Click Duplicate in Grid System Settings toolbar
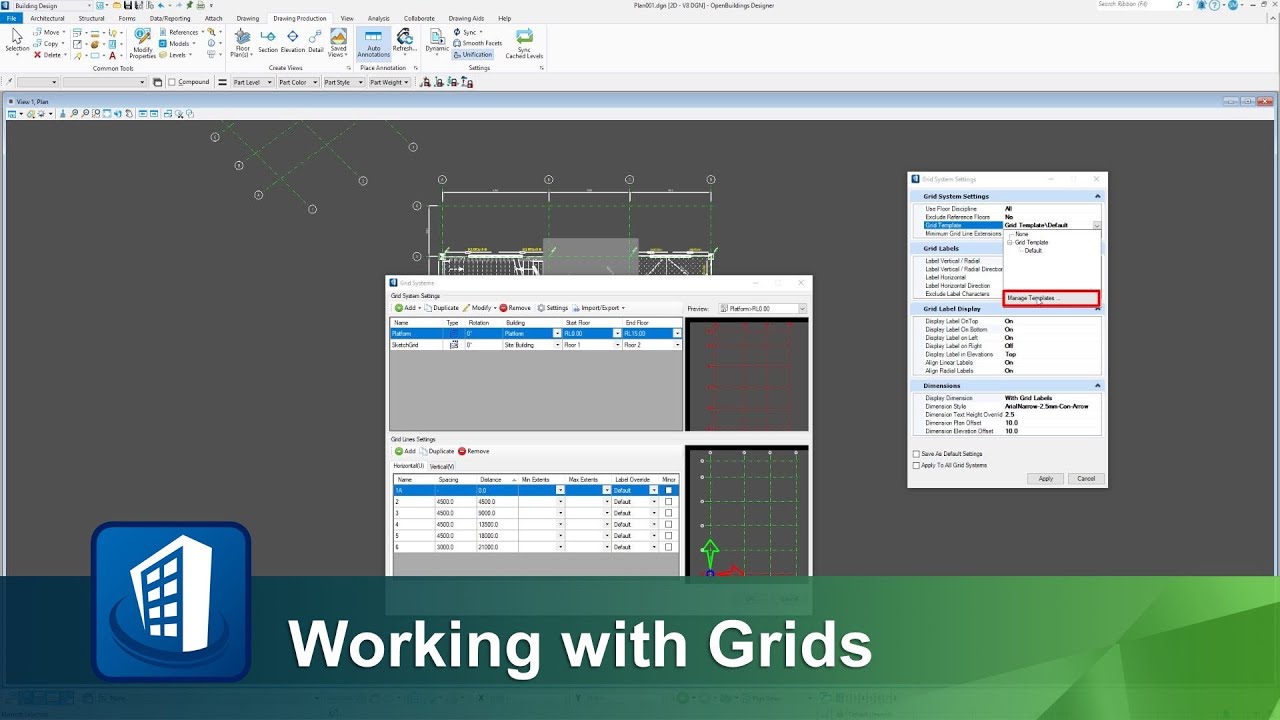 click(440, 308)
